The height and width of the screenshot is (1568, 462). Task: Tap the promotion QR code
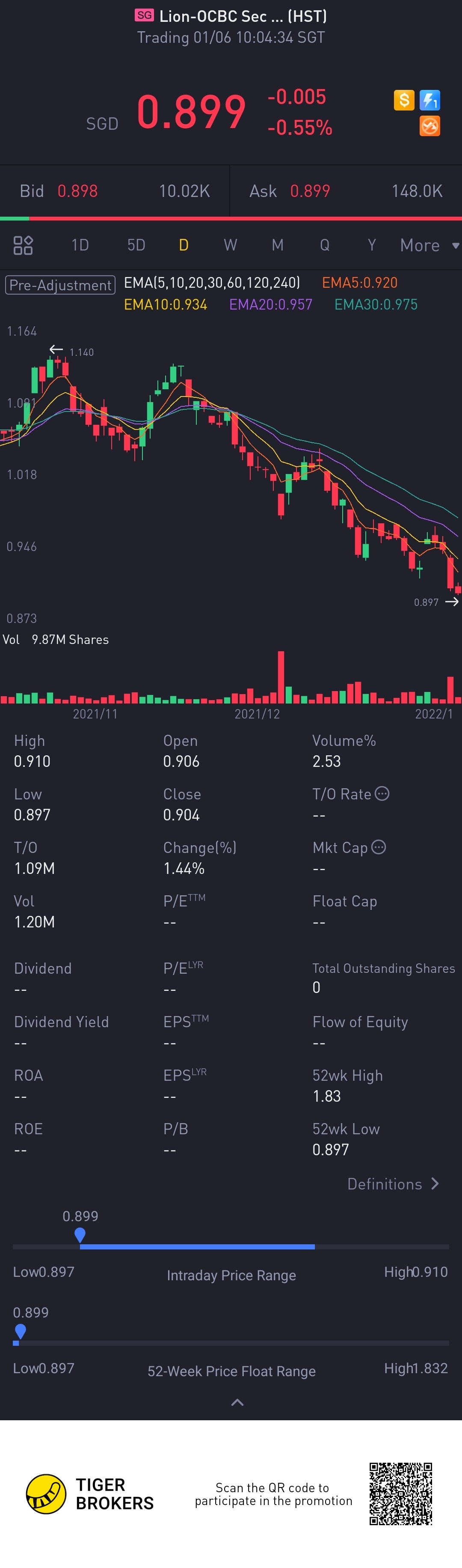pos(400,1494)
